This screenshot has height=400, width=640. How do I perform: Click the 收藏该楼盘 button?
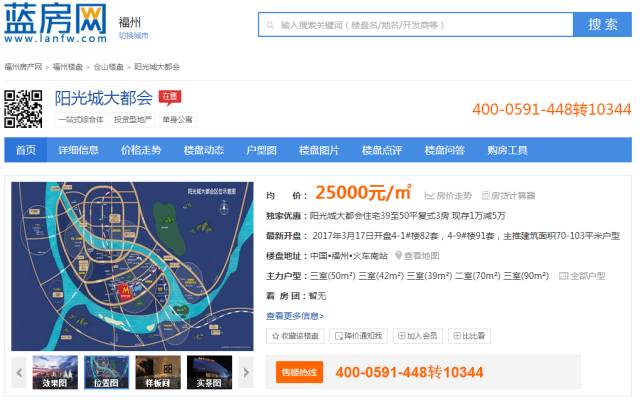[295, 336]
